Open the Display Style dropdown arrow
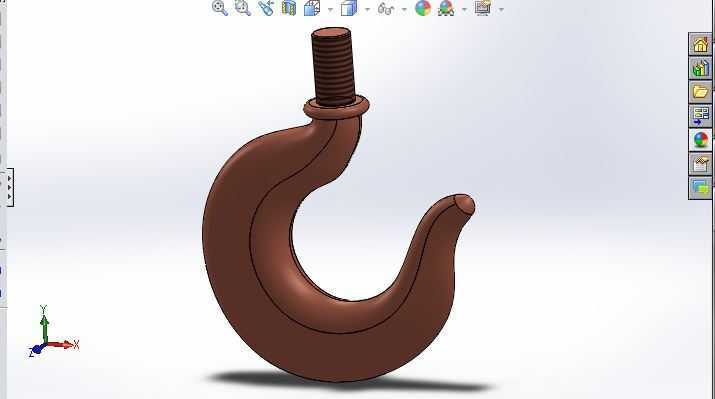Image resolution: width=715 pixels, height=399 pixels. (x=367, y=9)
